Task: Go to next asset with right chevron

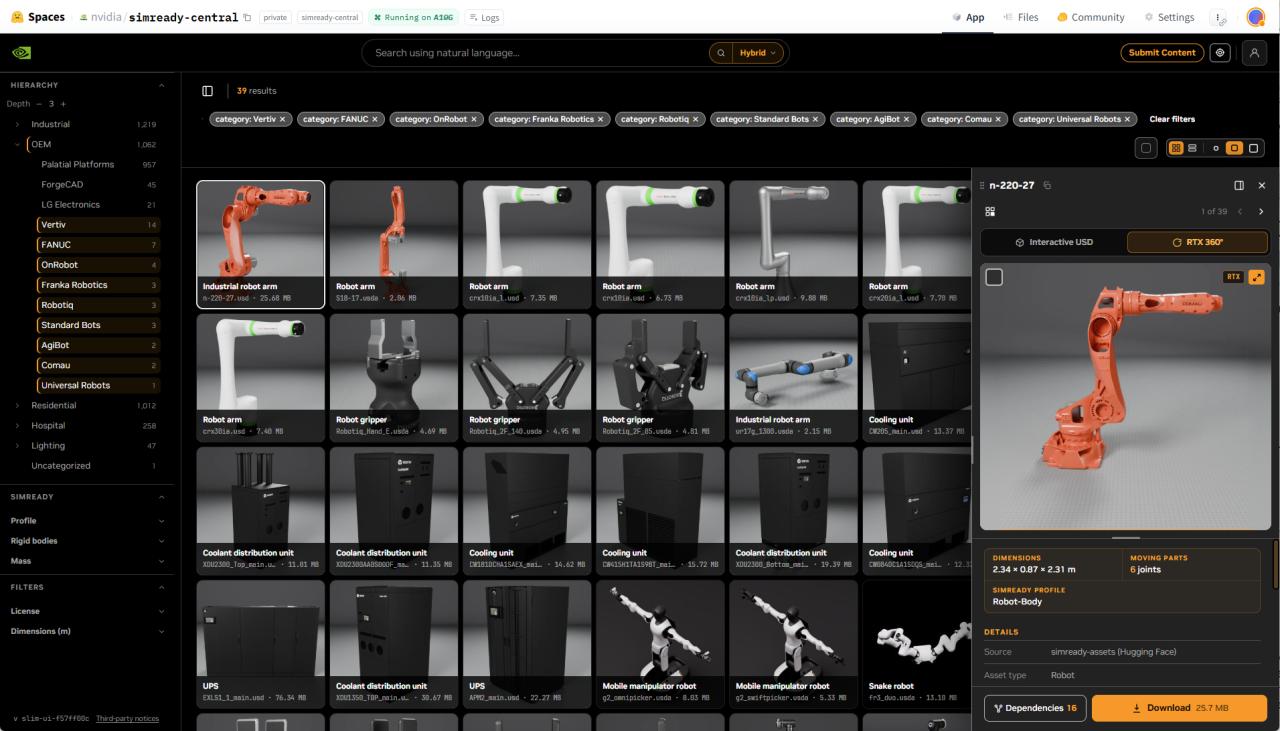Action: click(x=1261, y=212)
